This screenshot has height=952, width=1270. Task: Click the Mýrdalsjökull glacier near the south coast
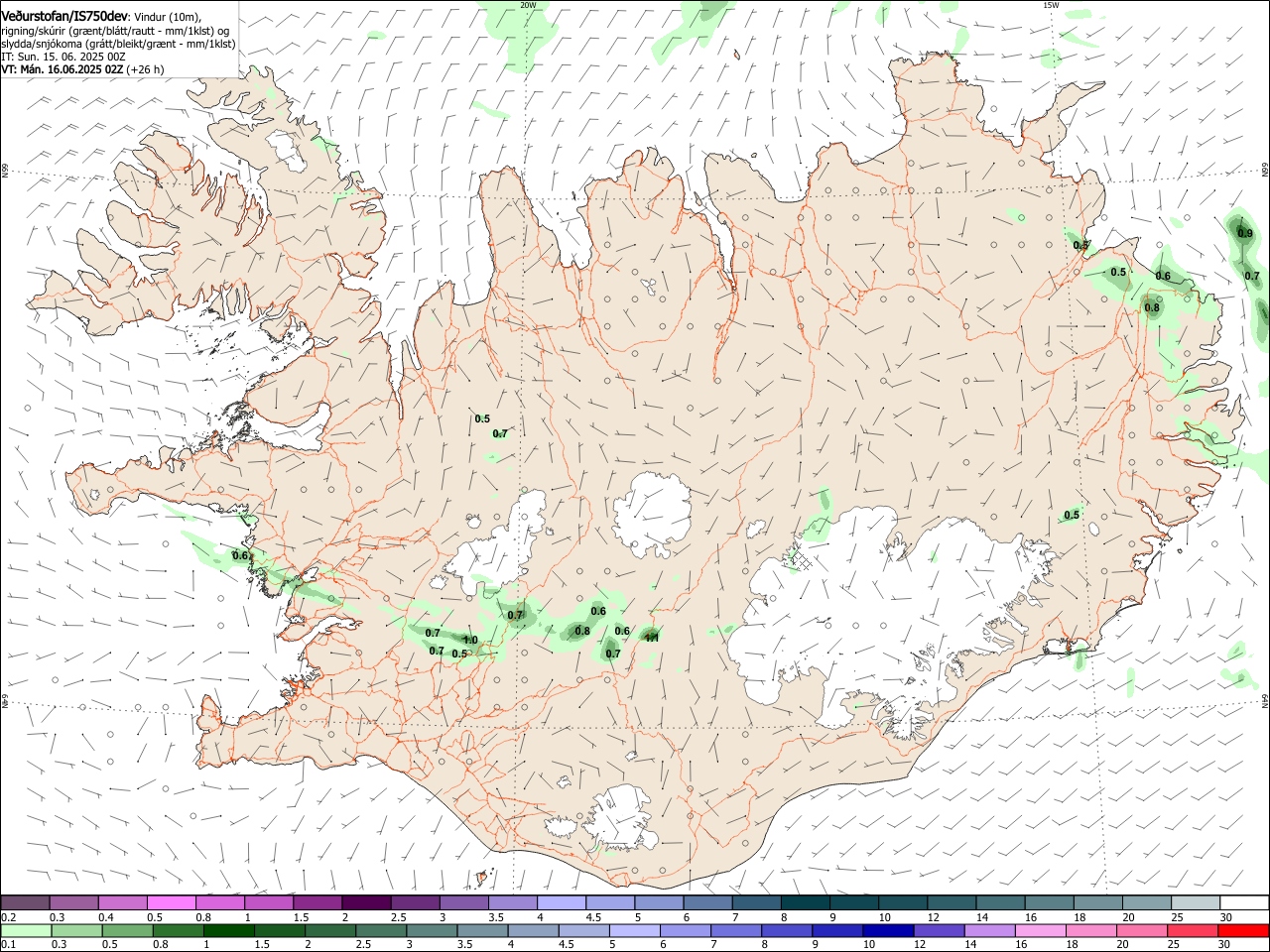point(619,819)
